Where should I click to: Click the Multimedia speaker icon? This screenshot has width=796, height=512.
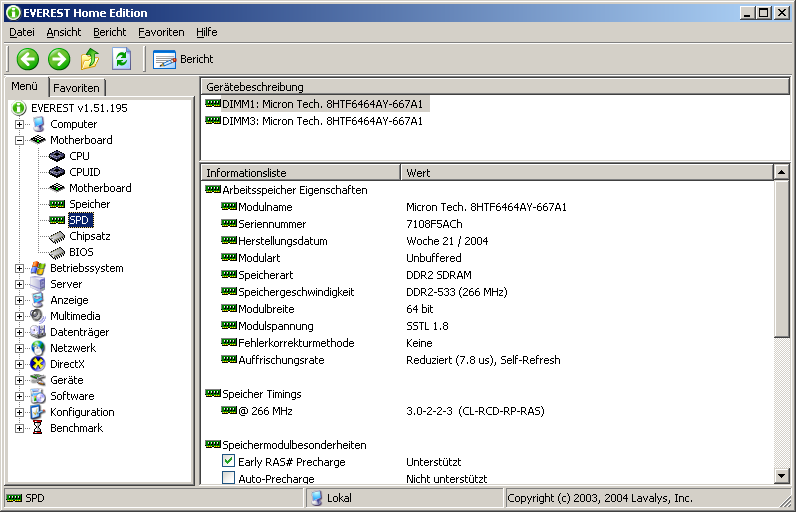coord(38,316)
